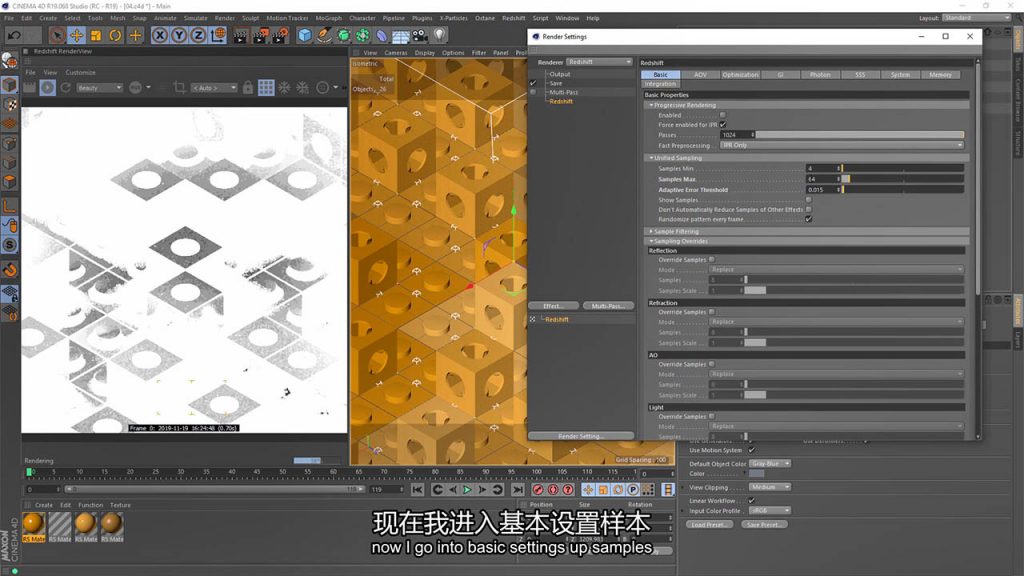Viewport: 1024px width, 576px height.
Task: Click the deformer capsule icon
Action: [381, 35]
